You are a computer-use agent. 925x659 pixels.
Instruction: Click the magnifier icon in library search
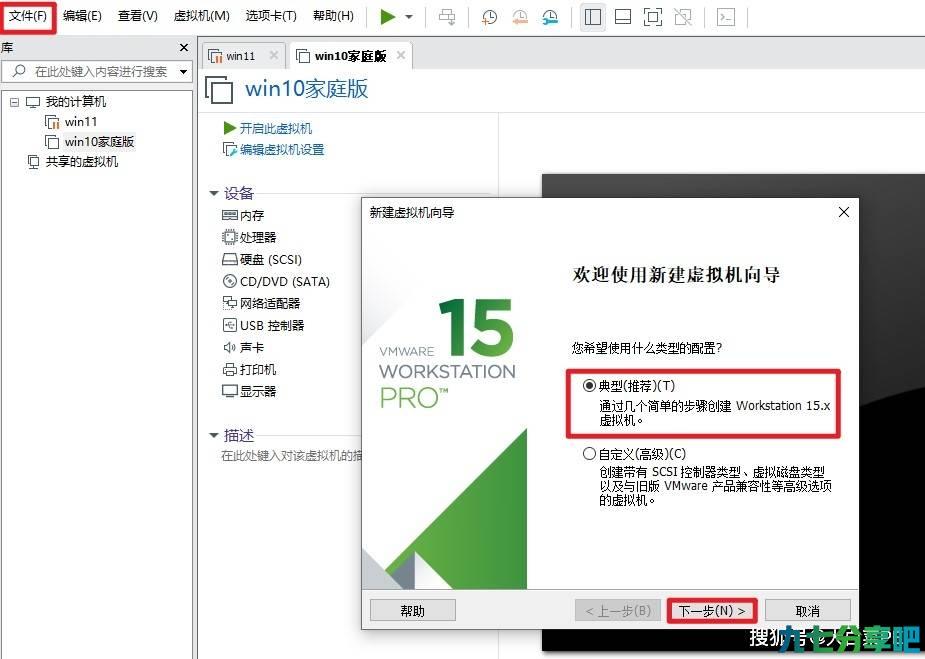19,71
